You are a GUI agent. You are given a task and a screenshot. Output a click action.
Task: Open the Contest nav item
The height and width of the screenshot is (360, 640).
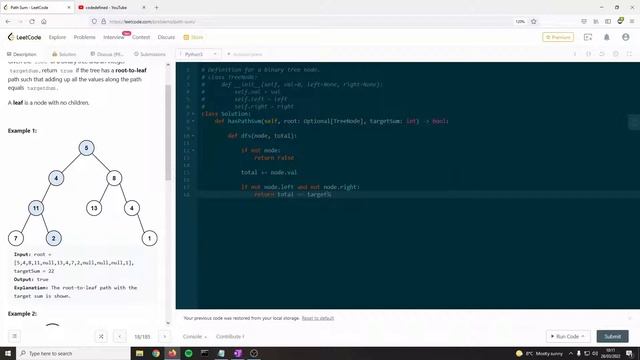coord(141,37)
